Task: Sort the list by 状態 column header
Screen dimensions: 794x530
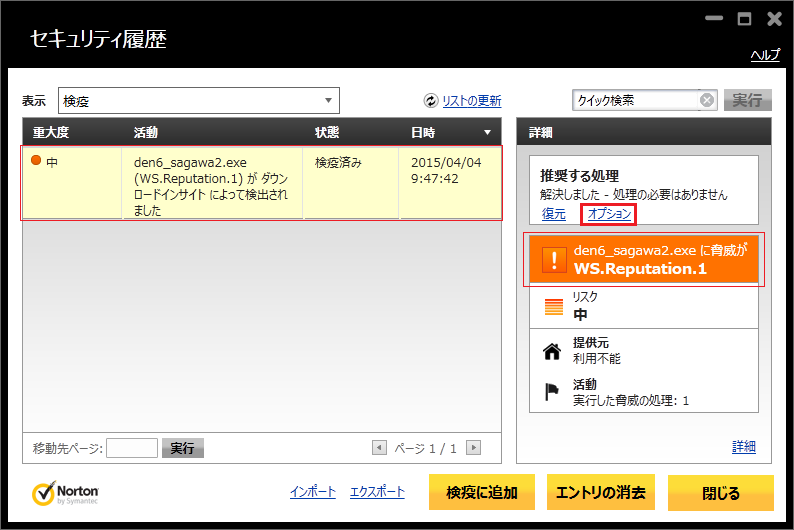Action: [327, 133]
